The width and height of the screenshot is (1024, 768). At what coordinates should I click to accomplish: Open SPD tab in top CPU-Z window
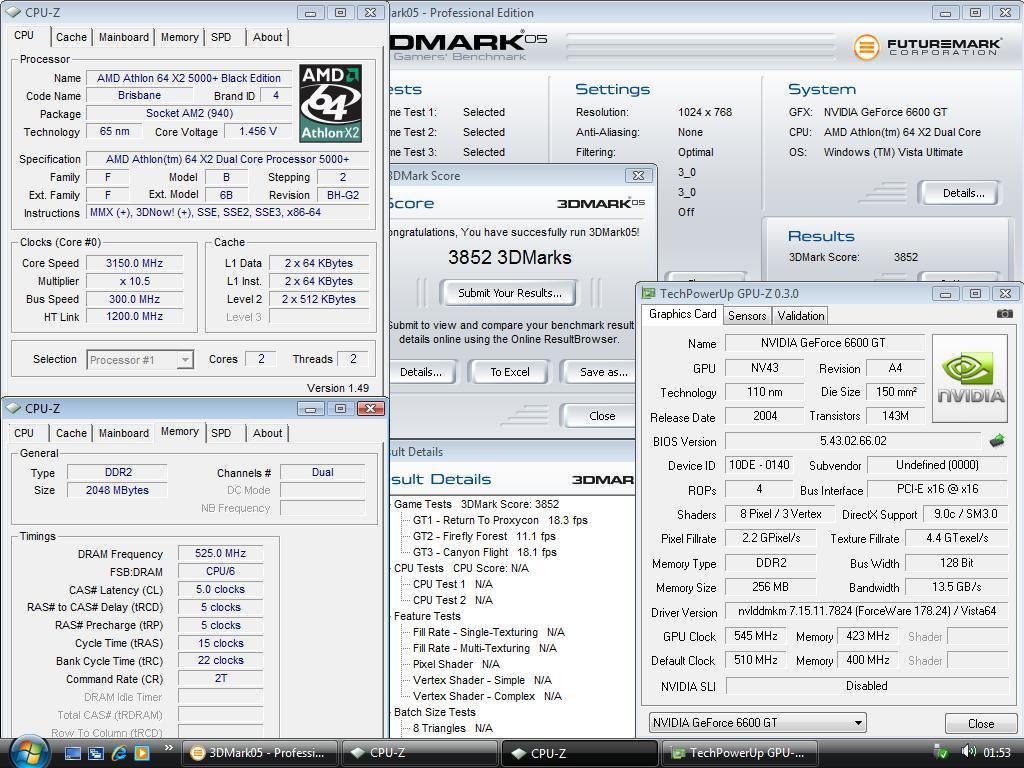click(221, 37)
